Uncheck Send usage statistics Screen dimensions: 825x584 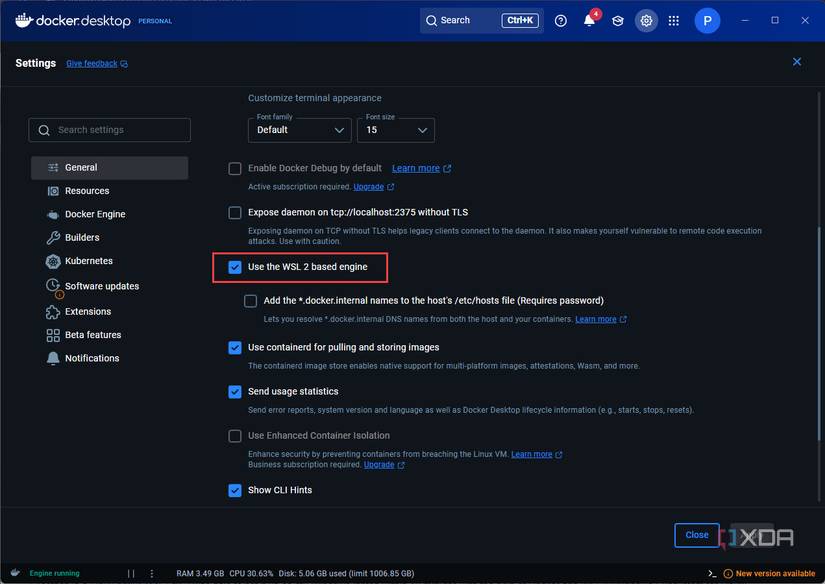point(235,391)
